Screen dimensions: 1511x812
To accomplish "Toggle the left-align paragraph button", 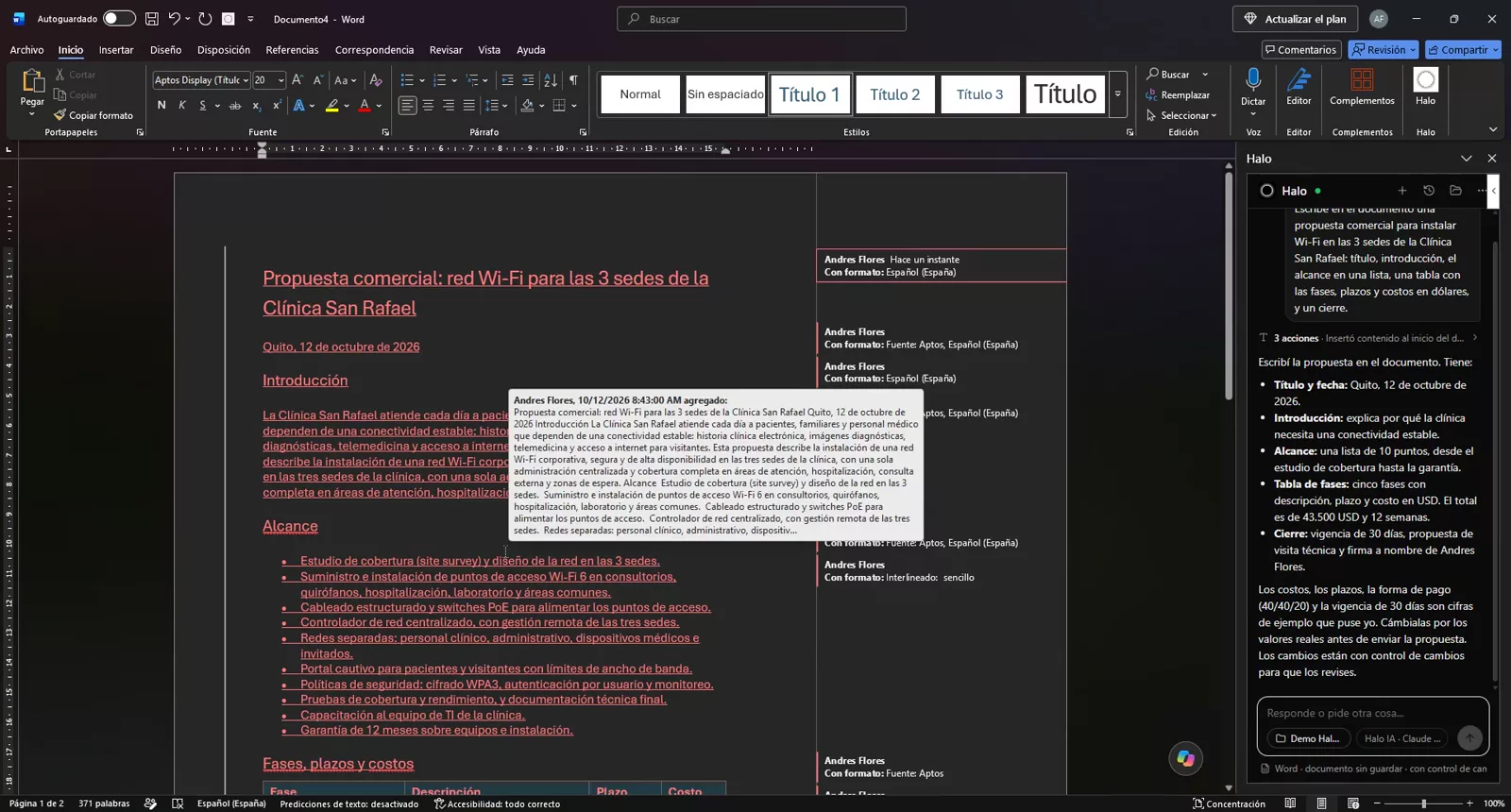I will click(x=407, y=106).
